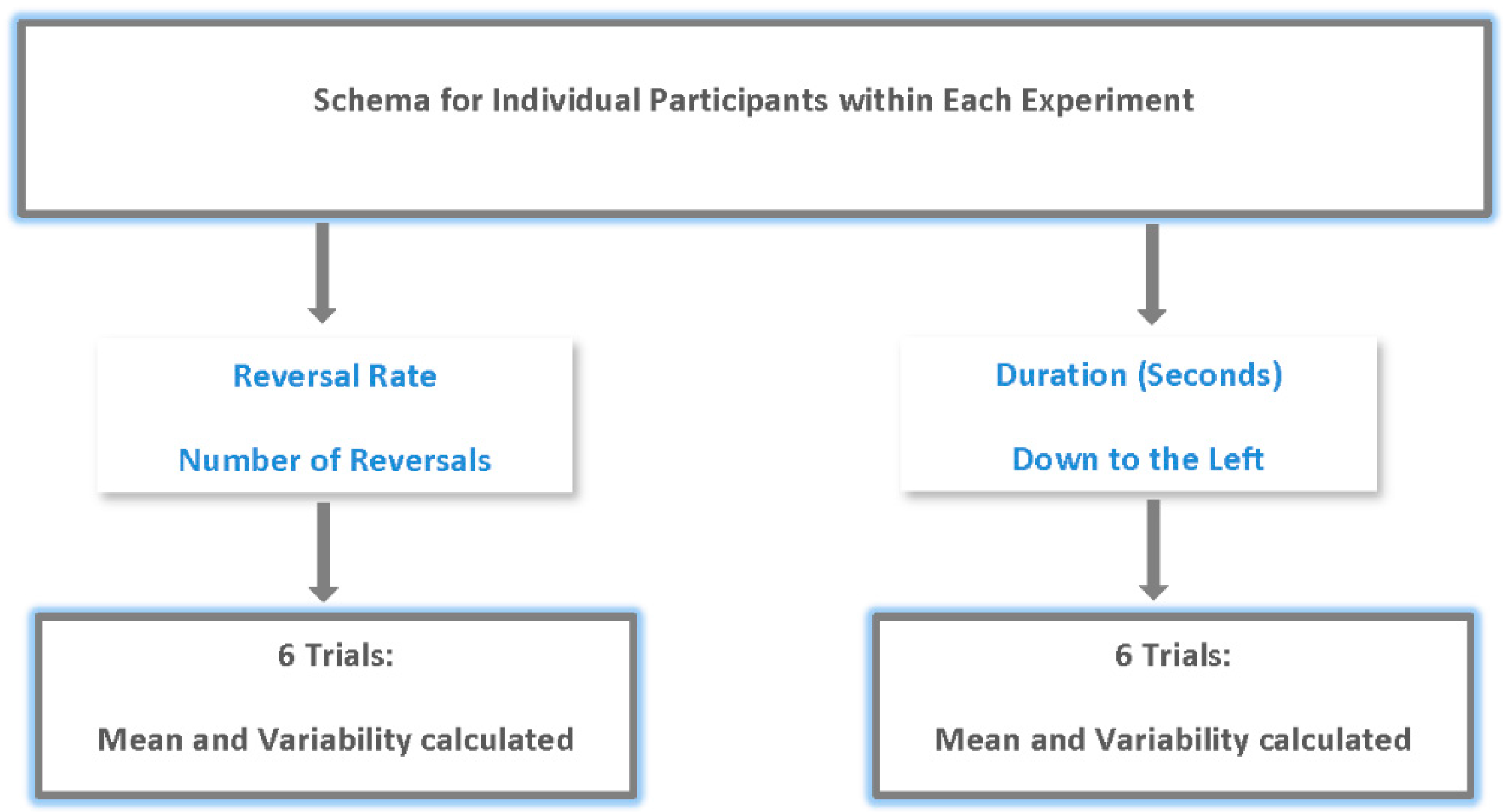1503x812 pixels.
Task: Click the Number of Reversals label
Action: [335, 460]
